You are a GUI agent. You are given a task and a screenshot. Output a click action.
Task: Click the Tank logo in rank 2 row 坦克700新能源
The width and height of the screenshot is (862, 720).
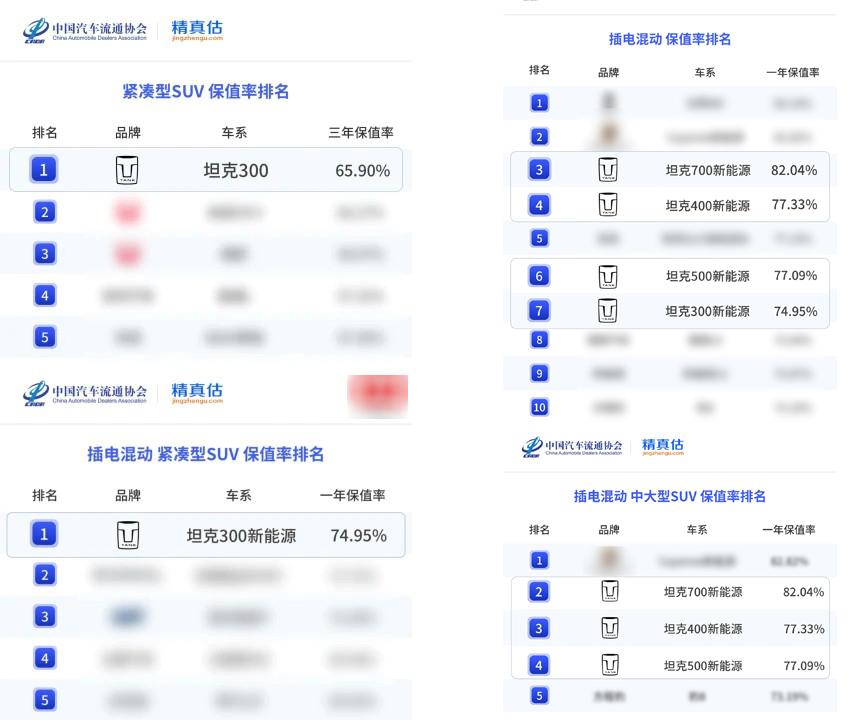click(x=610, y=591)
